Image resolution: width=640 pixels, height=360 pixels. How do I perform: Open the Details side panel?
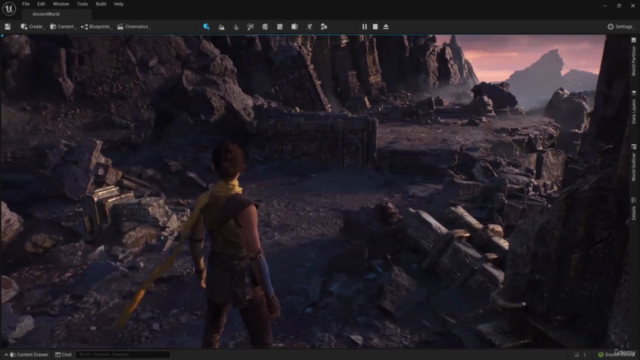click(634, 209)
